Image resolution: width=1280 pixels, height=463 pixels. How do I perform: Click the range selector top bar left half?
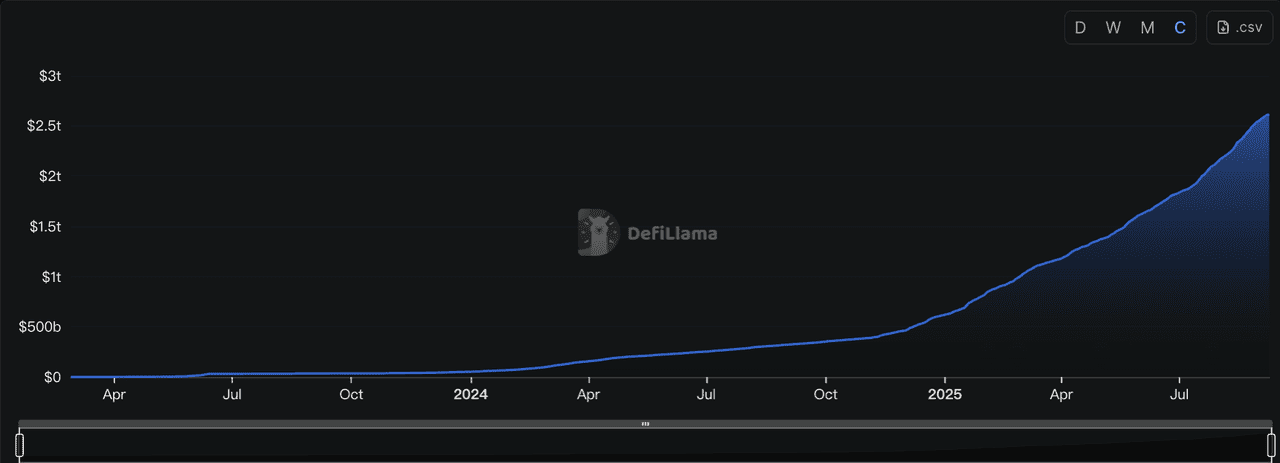click(x=330, y=424)
